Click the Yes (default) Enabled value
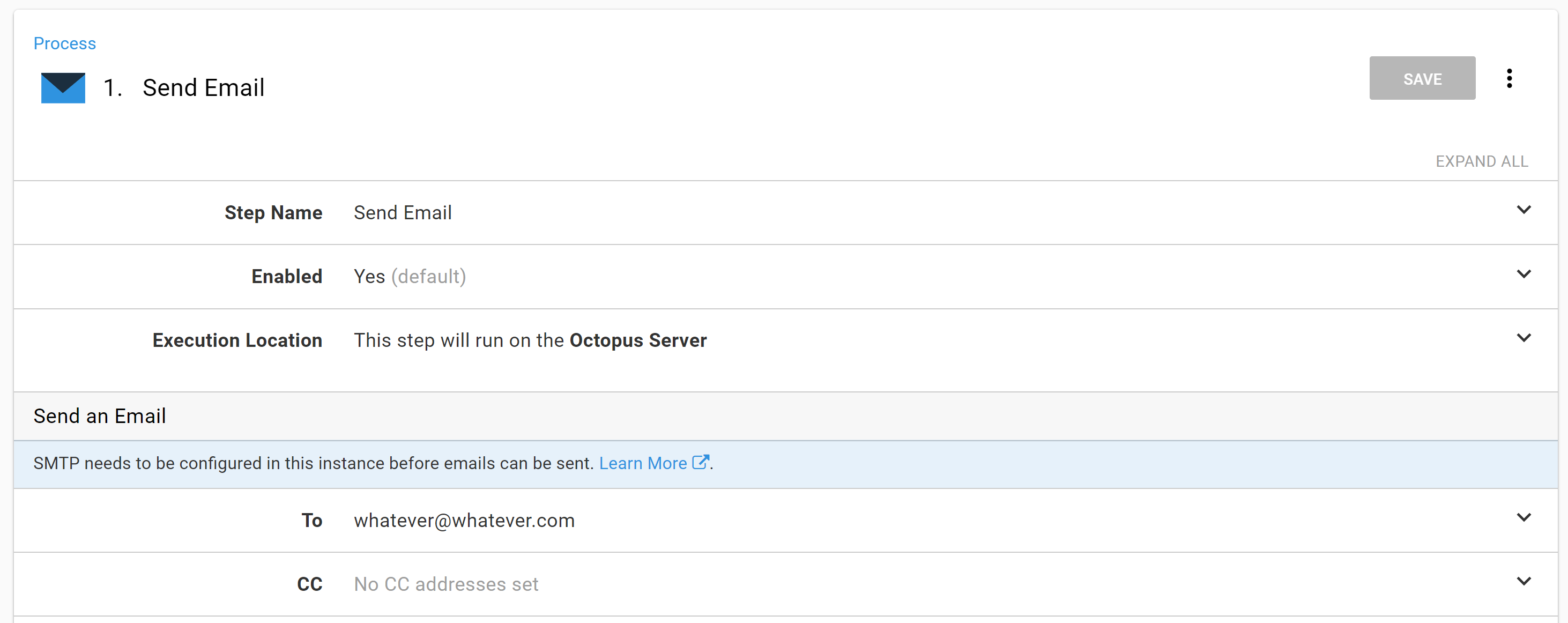 click(410, 276)
